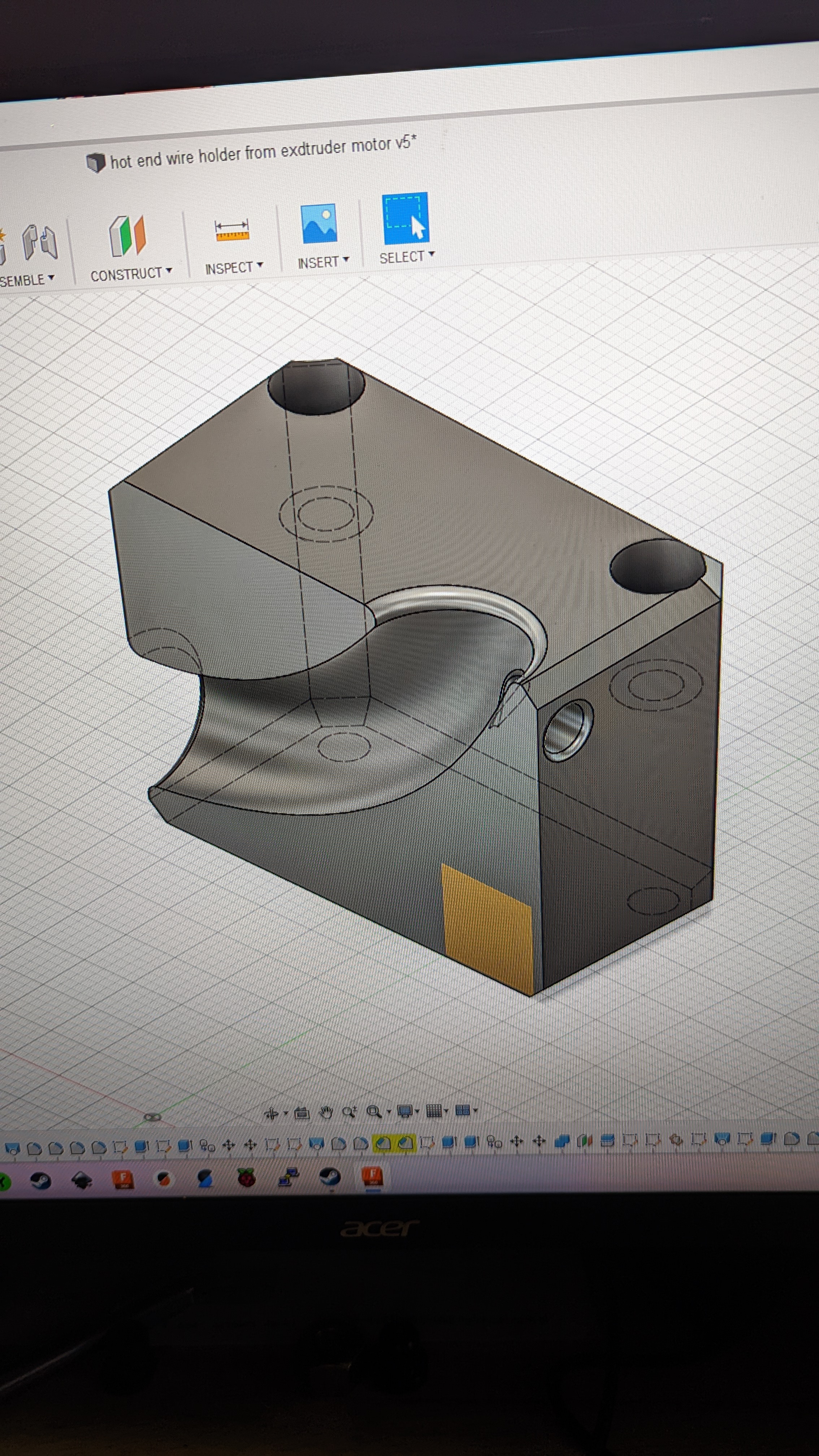Click the Look At navigation icon
Screen dimensions: 819x1456
click(x=302, y=1113)
